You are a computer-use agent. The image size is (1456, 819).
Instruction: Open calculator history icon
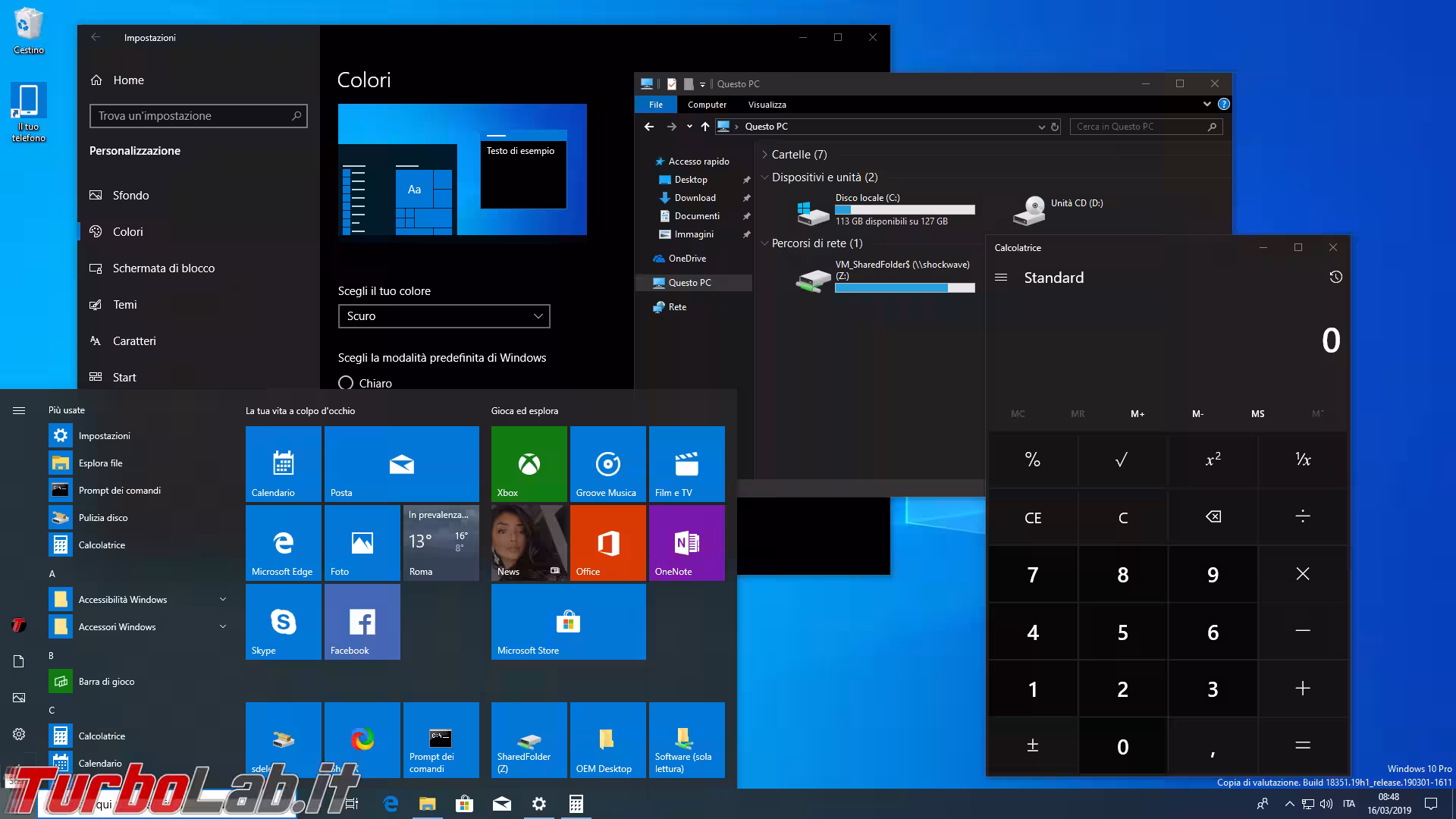coord(1335,278)
